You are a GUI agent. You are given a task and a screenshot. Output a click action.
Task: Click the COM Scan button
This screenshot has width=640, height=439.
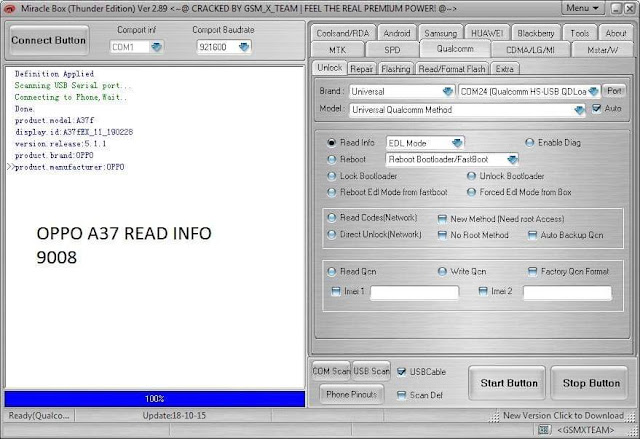point(331,371)
